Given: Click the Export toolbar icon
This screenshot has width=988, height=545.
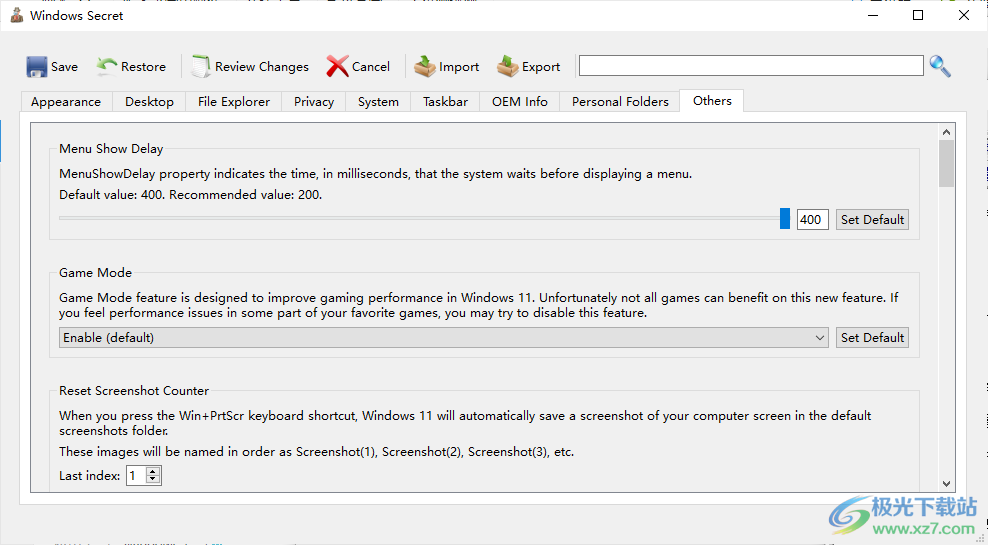Looking at the screenshot, I should pyautogui.click(x=508, y=67).
